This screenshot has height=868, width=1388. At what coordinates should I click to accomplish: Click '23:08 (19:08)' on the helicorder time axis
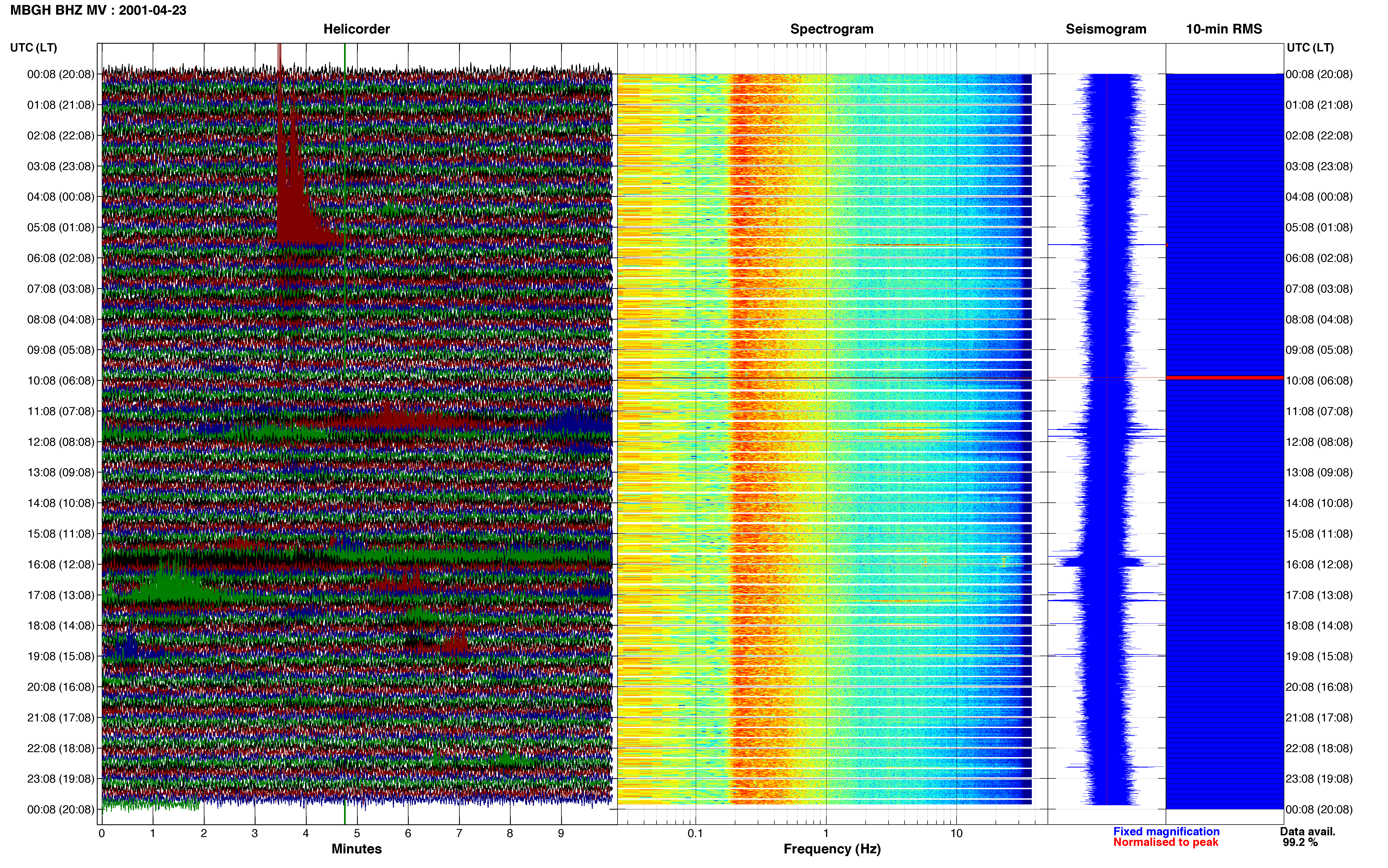pos(61,779)
